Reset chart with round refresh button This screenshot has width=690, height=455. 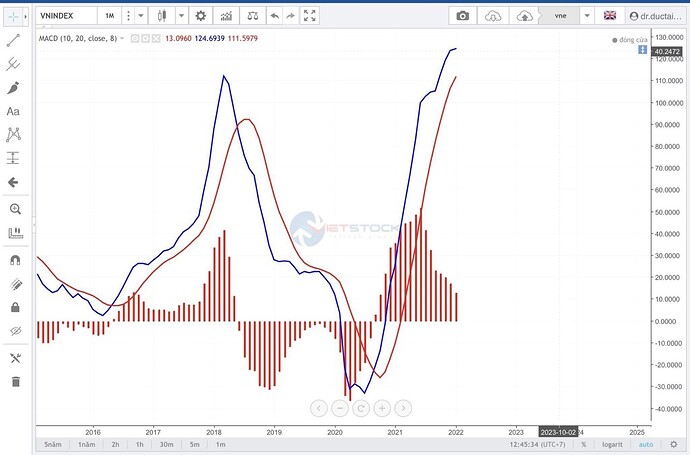[361, 408]
